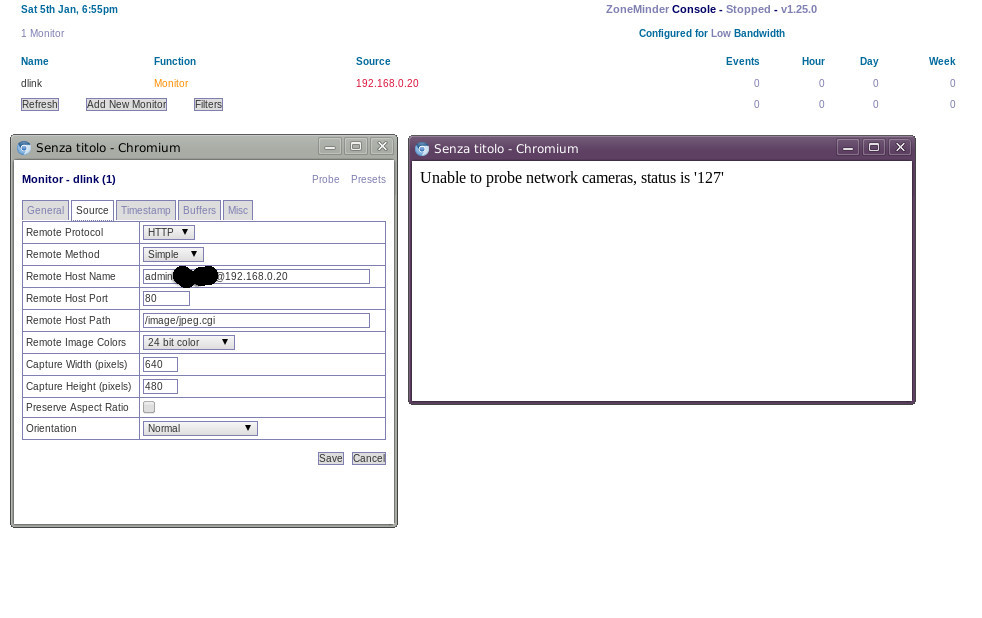Screen dimensions: 982x618
Task: Click Chromium icon in Monitor dlink window titlebar
Action: click(x=24, y=148)
